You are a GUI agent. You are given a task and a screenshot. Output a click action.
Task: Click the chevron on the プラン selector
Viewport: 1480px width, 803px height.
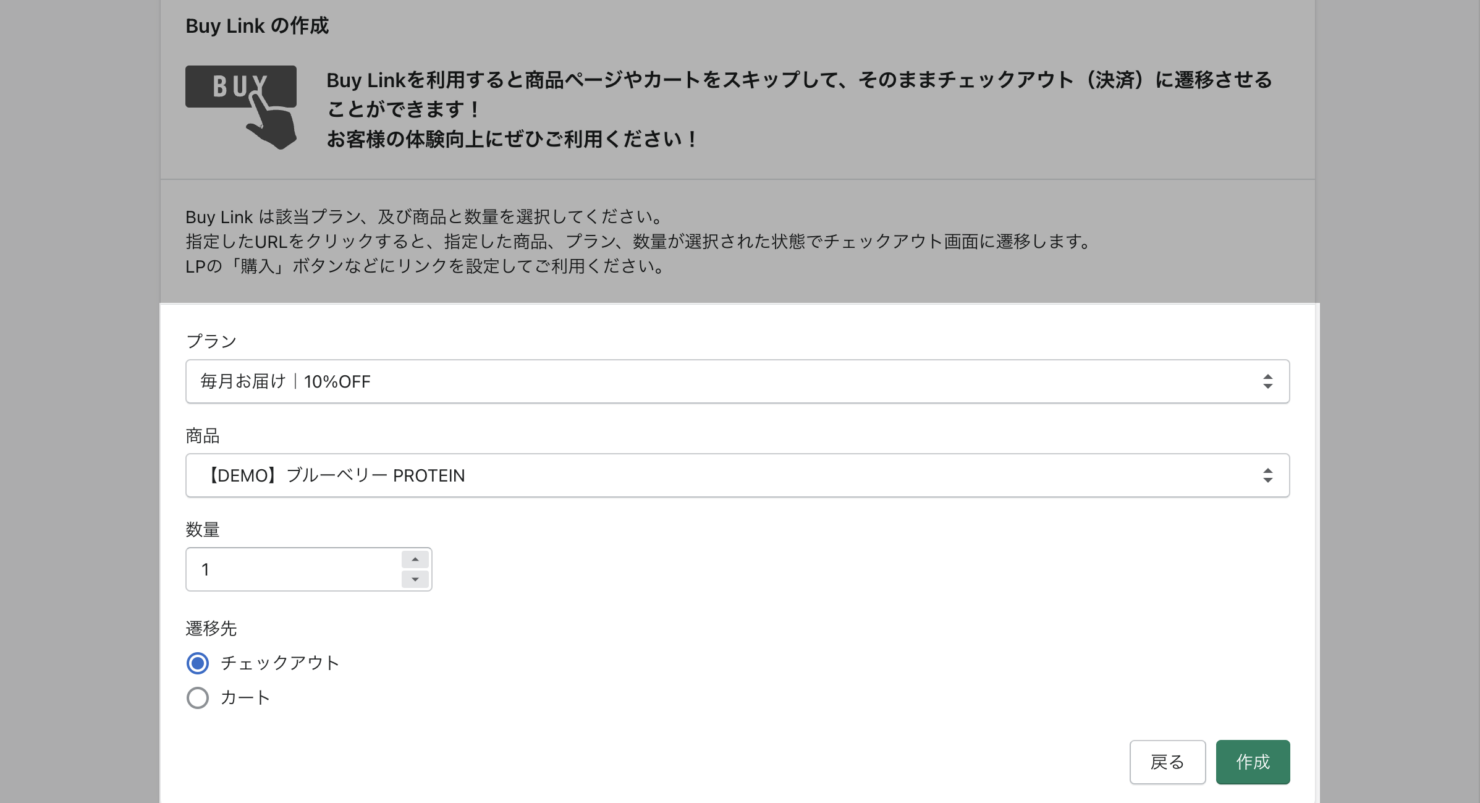(x=1268, y=381)
